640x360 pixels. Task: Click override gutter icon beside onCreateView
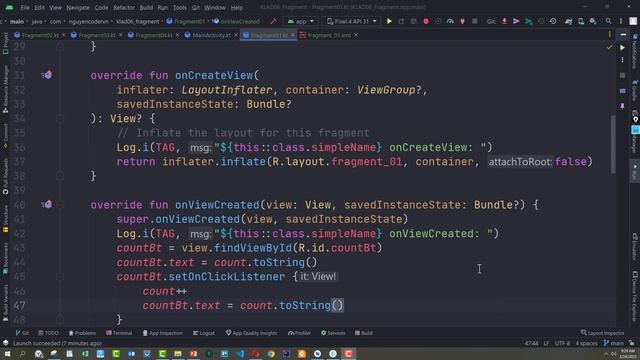(47, 75)
